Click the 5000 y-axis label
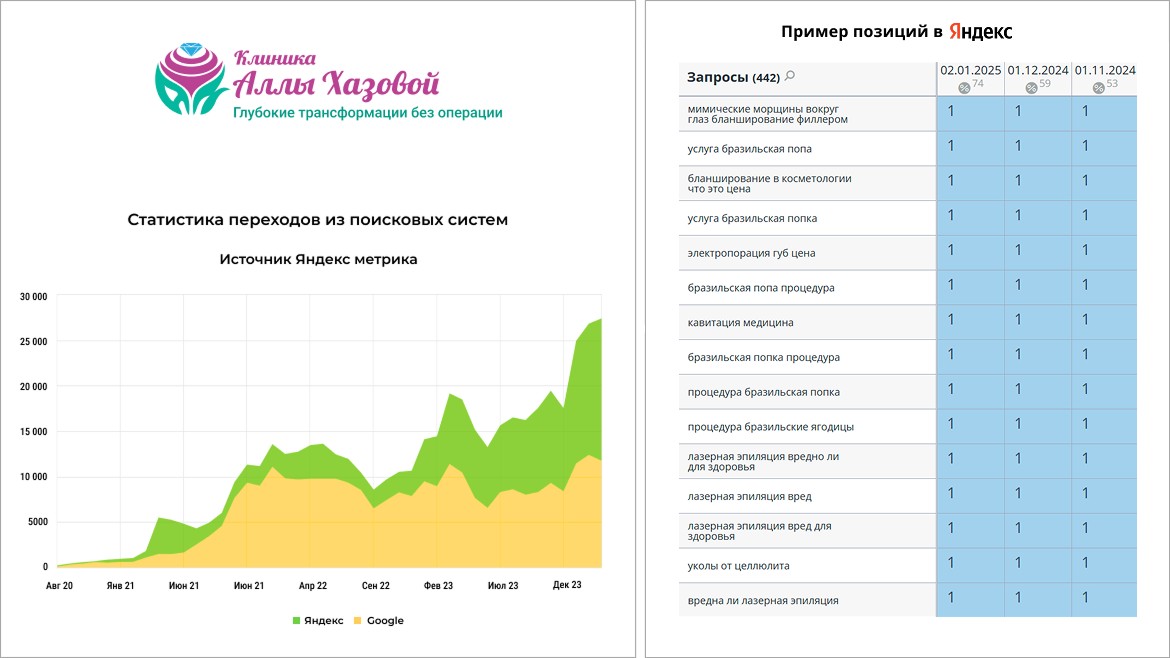Image resolution: width=1170 pixels, height=658 pixels. coord(38,522)
